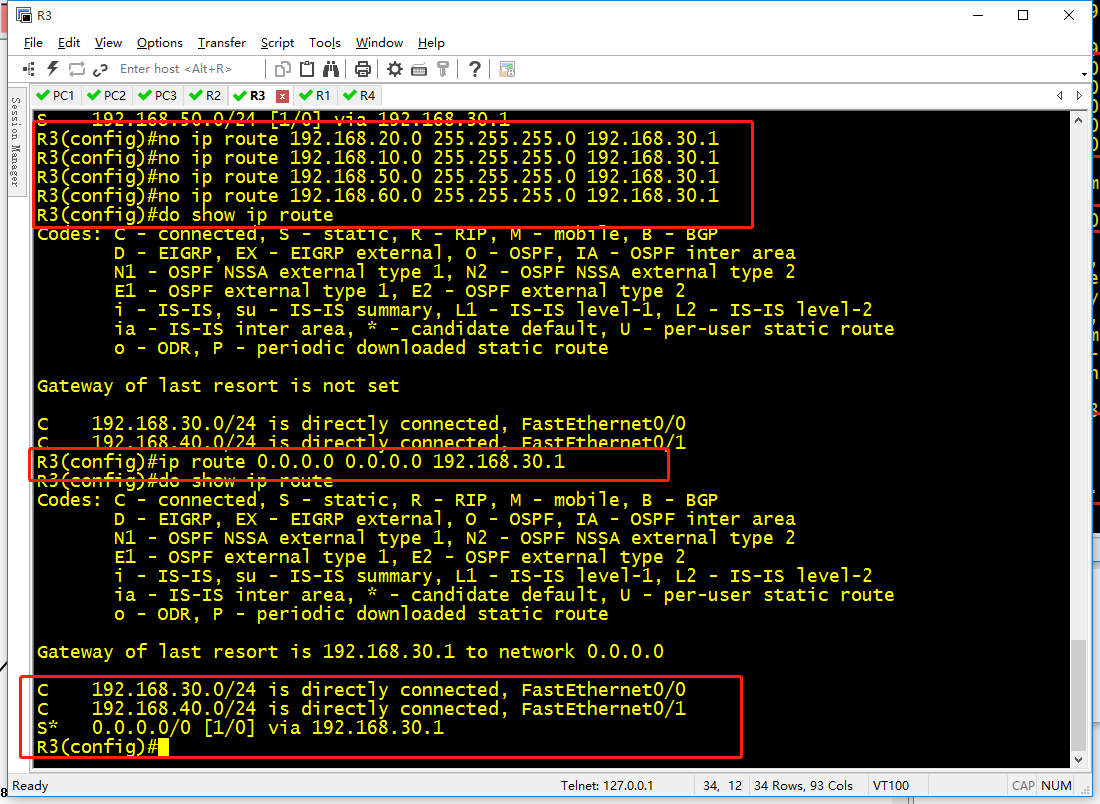1100x804 pixels.
Task: Open the Script menu
Action: 277,43
